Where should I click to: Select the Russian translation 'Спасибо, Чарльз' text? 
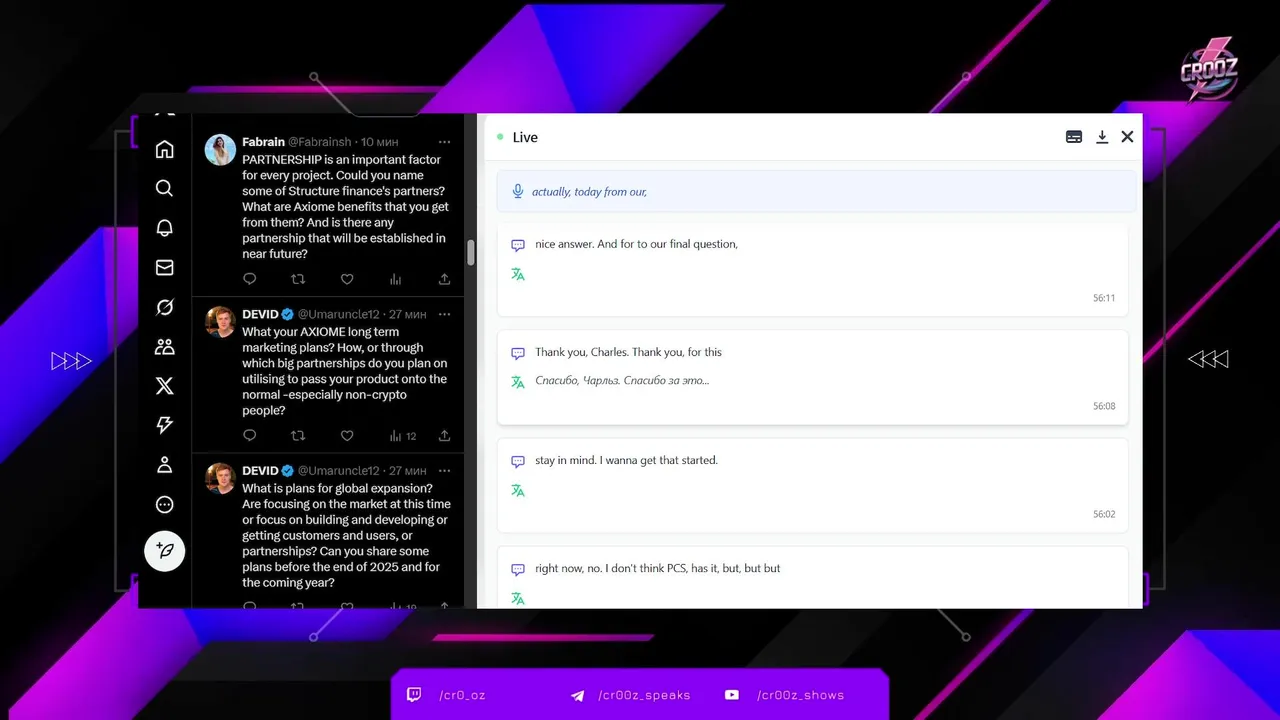click(x=622, y=380)
